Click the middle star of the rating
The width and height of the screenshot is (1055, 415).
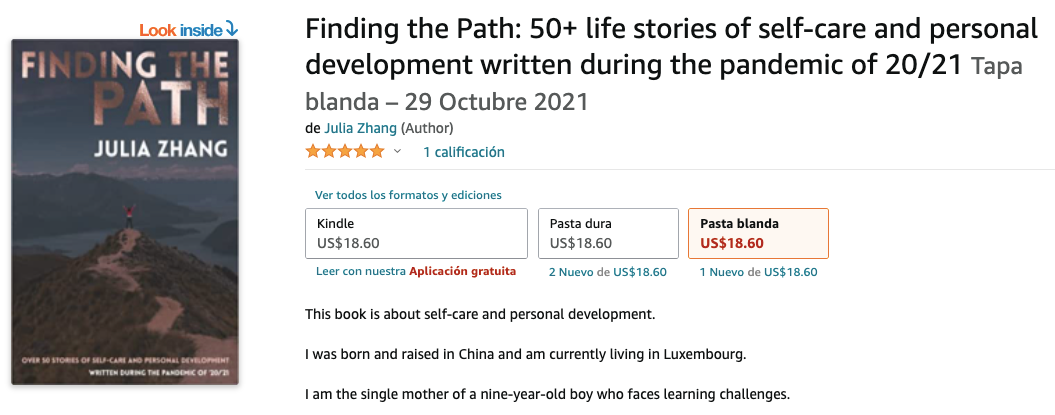click(x=345, y=152)
